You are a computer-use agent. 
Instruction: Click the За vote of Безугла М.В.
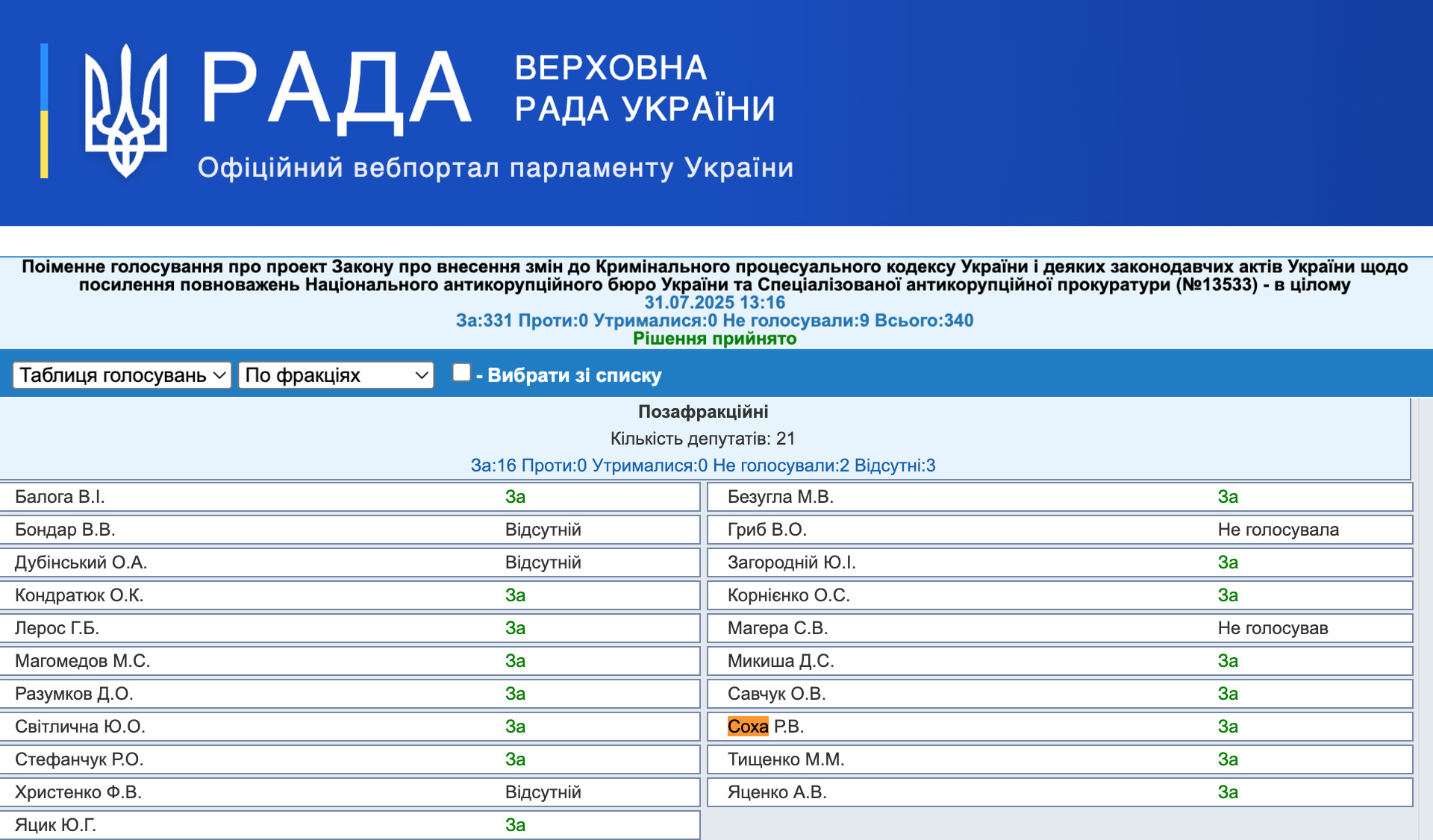point(1228,497)
